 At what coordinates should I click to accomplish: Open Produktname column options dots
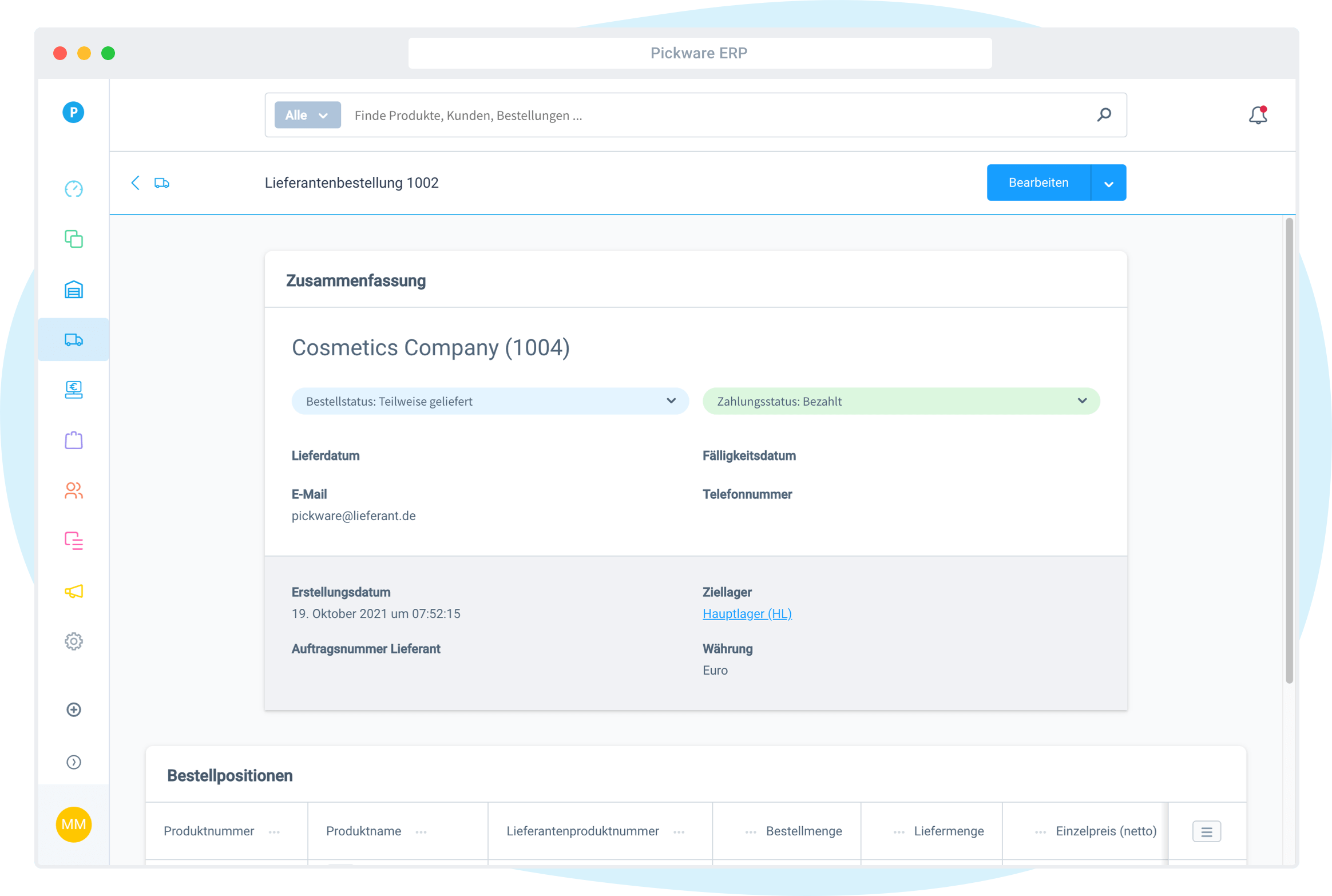tap(421, 832)
